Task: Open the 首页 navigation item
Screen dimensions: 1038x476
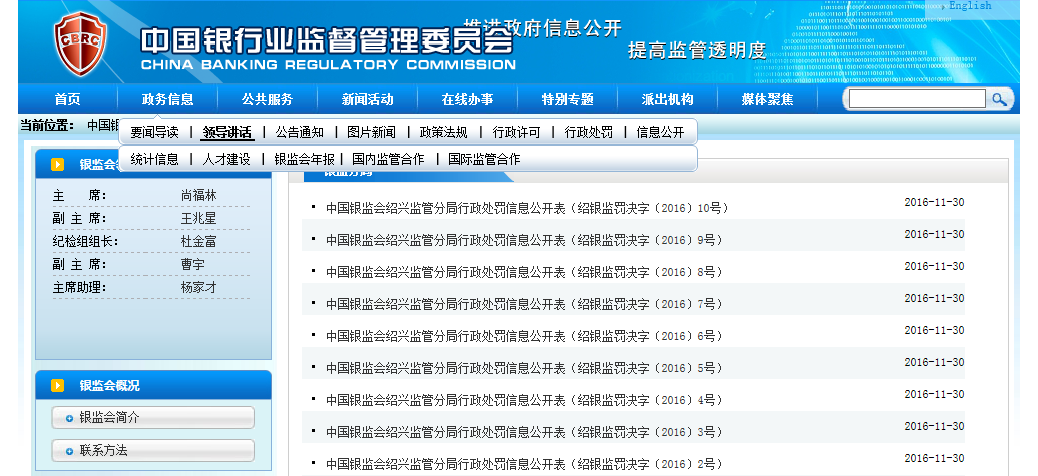Action: 67,99
